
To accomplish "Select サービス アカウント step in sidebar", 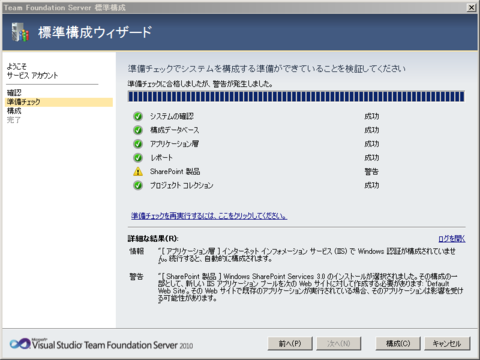I will 32,76.
